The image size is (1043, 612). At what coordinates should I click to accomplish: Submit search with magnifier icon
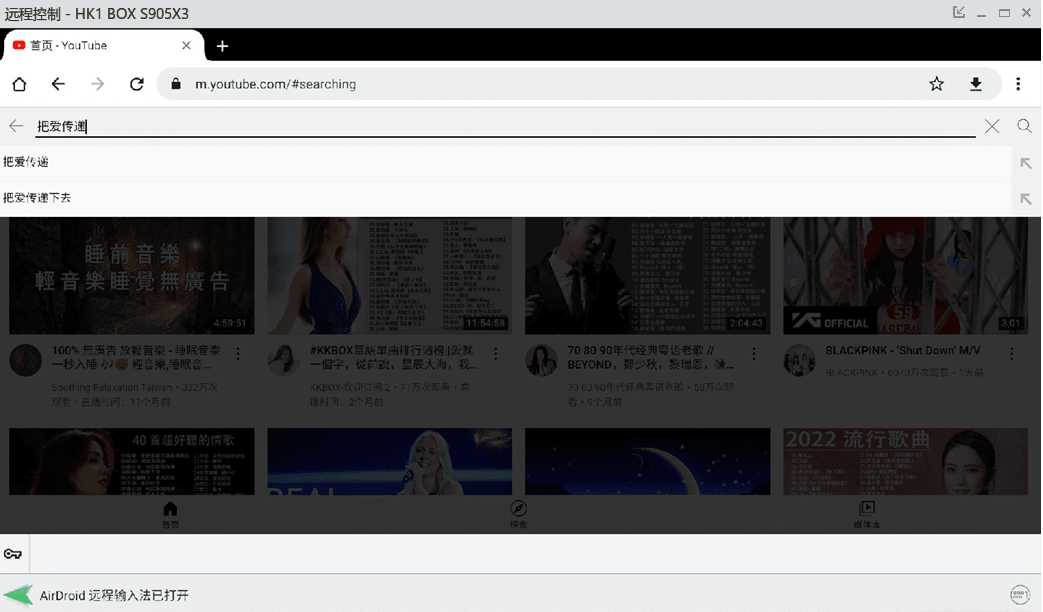point(1024,126)
